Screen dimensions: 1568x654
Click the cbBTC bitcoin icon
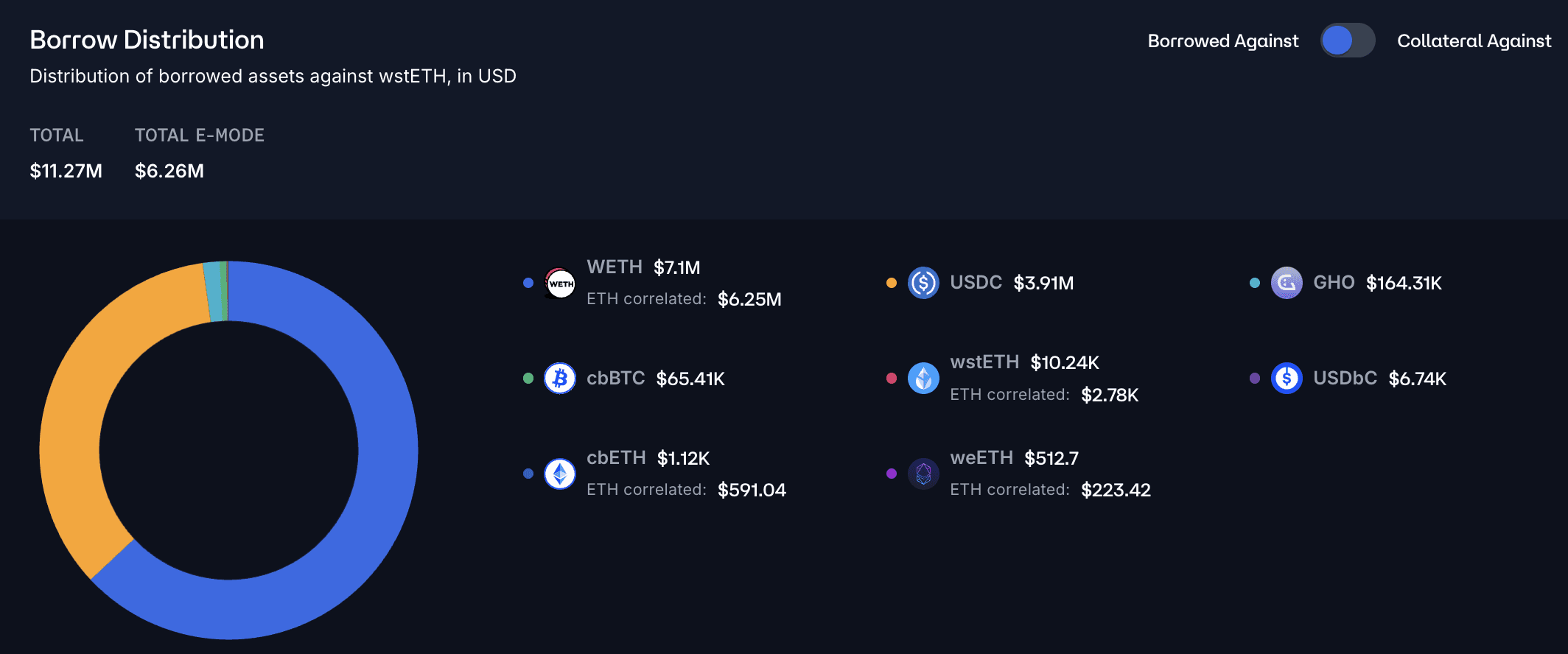pos(560,379)
